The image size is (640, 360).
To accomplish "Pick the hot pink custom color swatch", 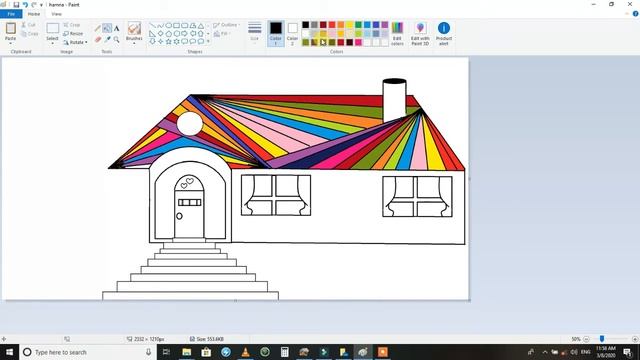I will 358,42.
